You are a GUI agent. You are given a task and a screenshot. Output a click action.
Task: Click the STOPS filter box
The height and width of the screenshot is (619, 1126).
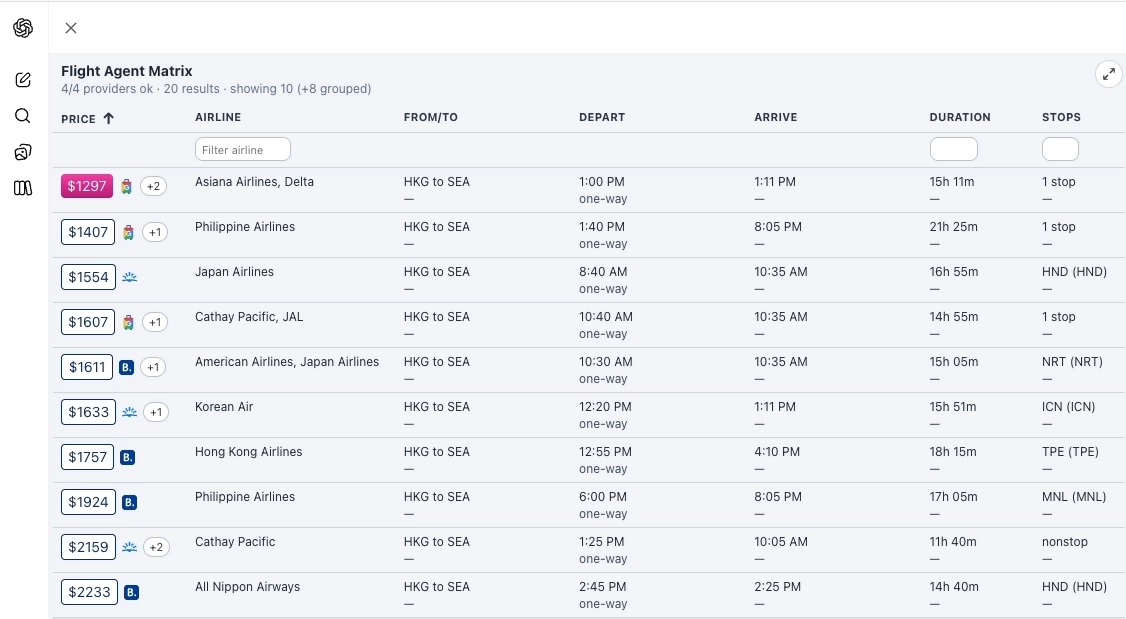(x=1060, y=148)
